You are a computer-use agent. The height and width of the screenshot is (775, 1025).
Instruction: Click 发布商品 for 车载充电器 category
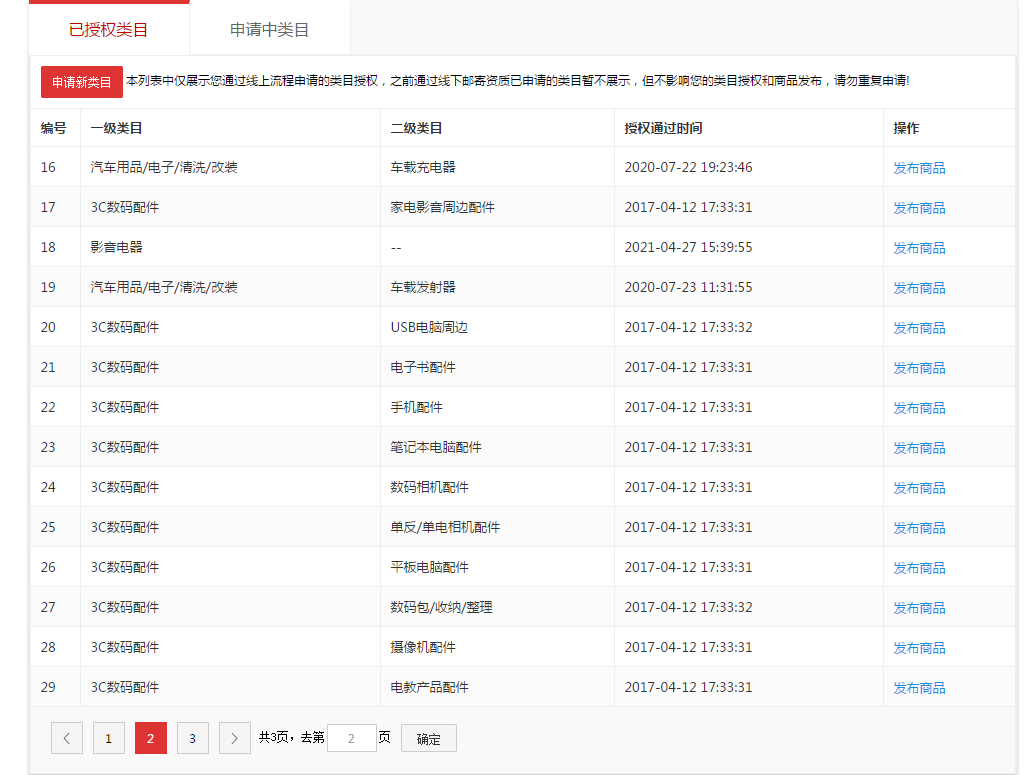point(918,167)
